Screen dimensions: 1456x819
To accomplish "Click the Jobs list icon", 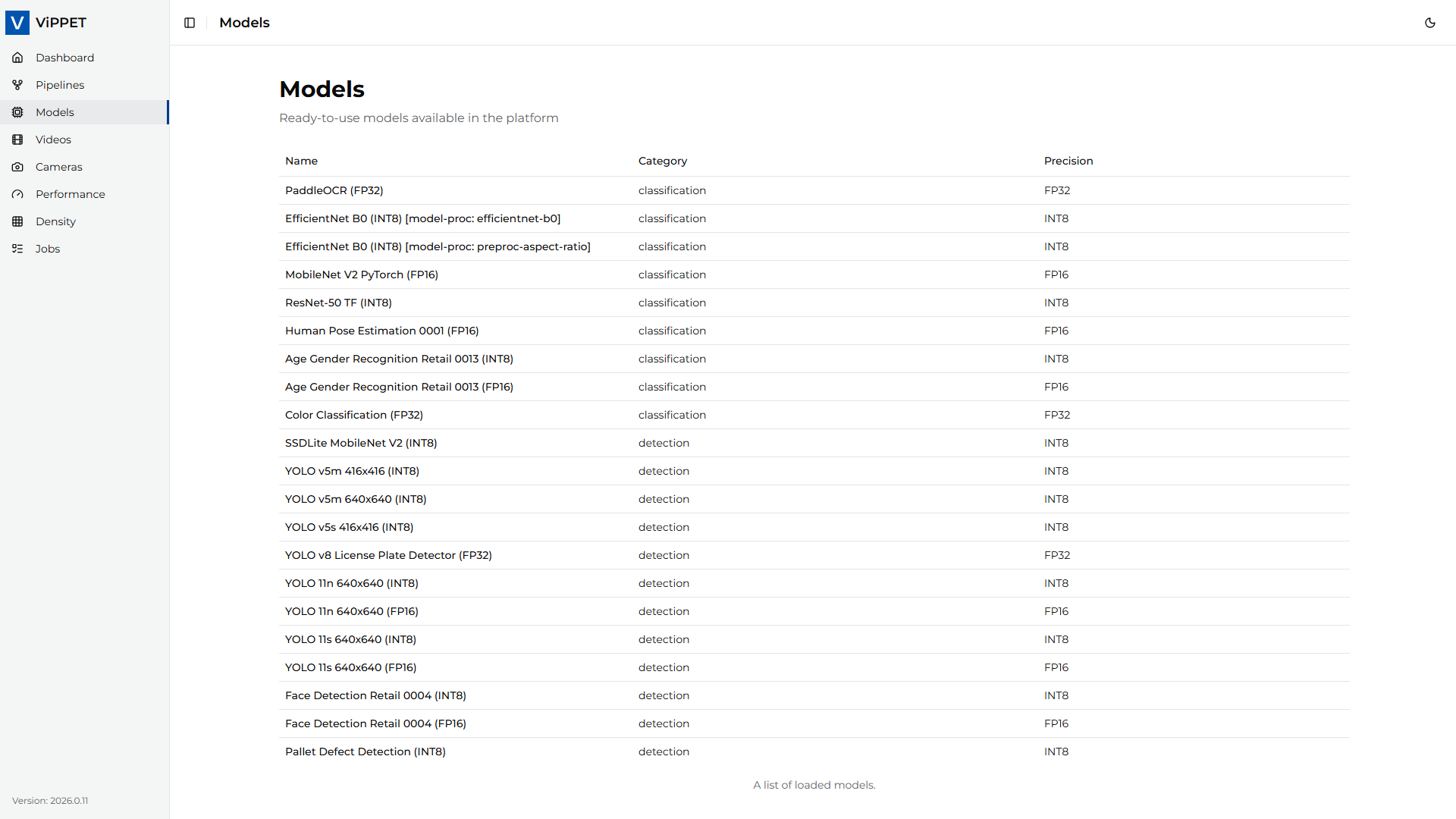I will click(17, 249).
